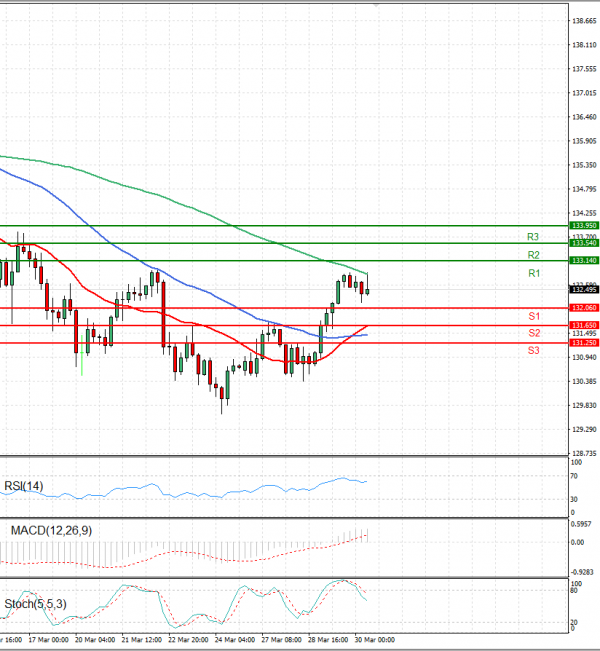Click the Stochastic 80 level value
Image resolution: width=600 pixels, height=651 pixels.
tap(574, 590)
